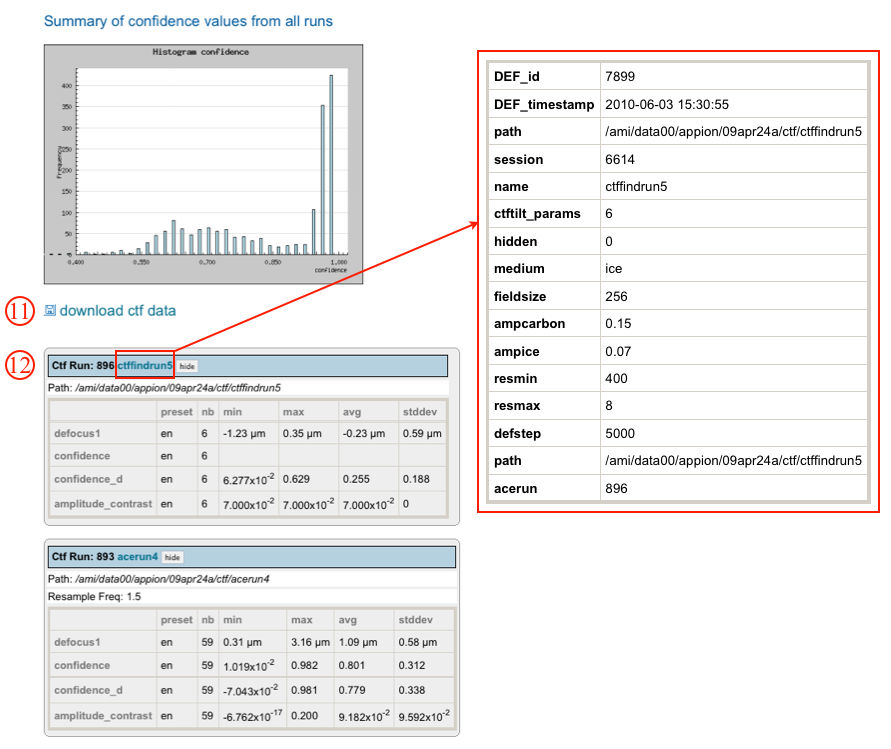Hide the Ctf Run 896 table
The width and height of the screenshot is (891, 749).
point(187,367)
